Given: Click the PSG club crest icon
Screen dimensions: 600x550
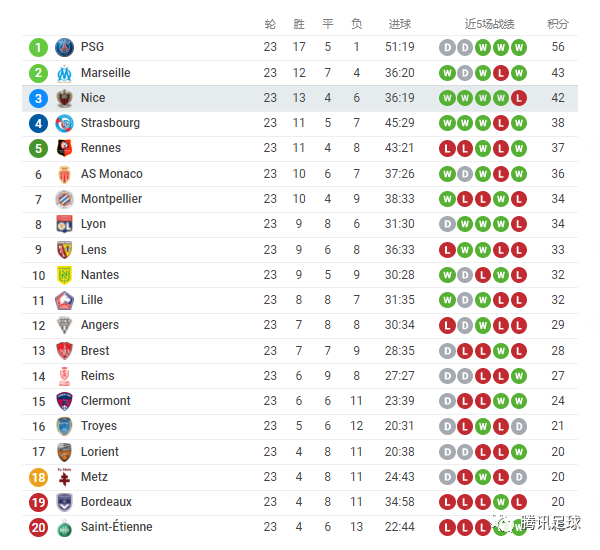Looking at the screenshot, I should [64, 47].
